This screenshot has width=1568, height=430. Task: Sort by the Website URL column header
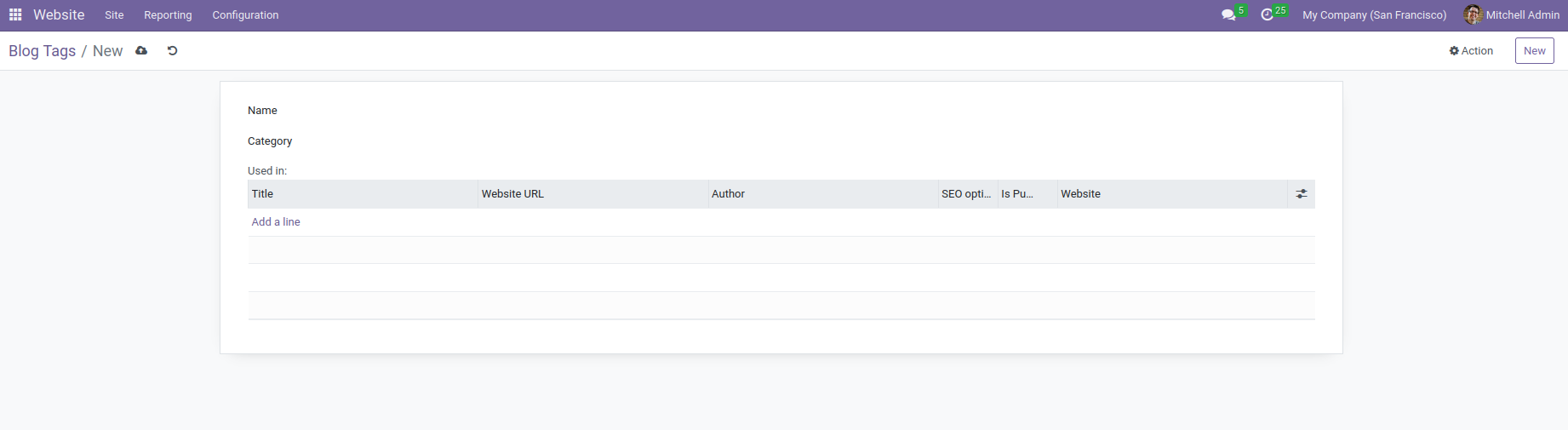(x=593, y=194)
